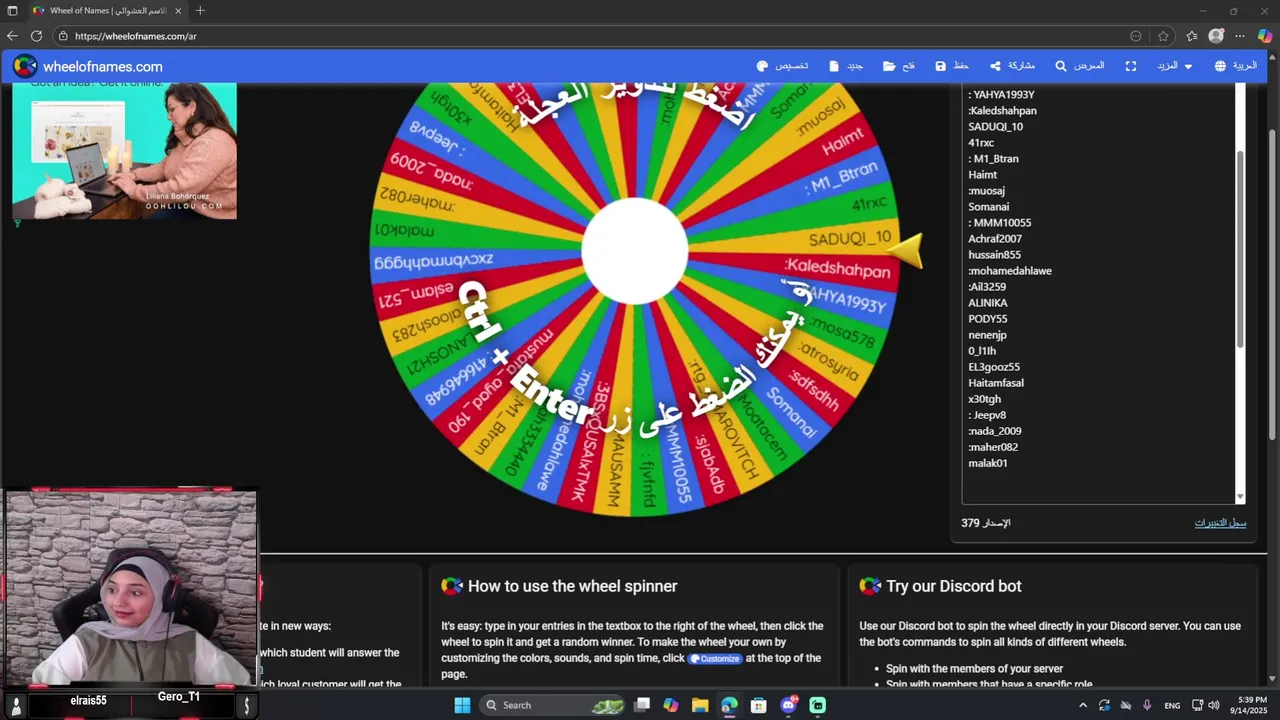Viewport: 1280px width, 720px height.
Task: Switch ENG input language in tray
Action: 1172,705
